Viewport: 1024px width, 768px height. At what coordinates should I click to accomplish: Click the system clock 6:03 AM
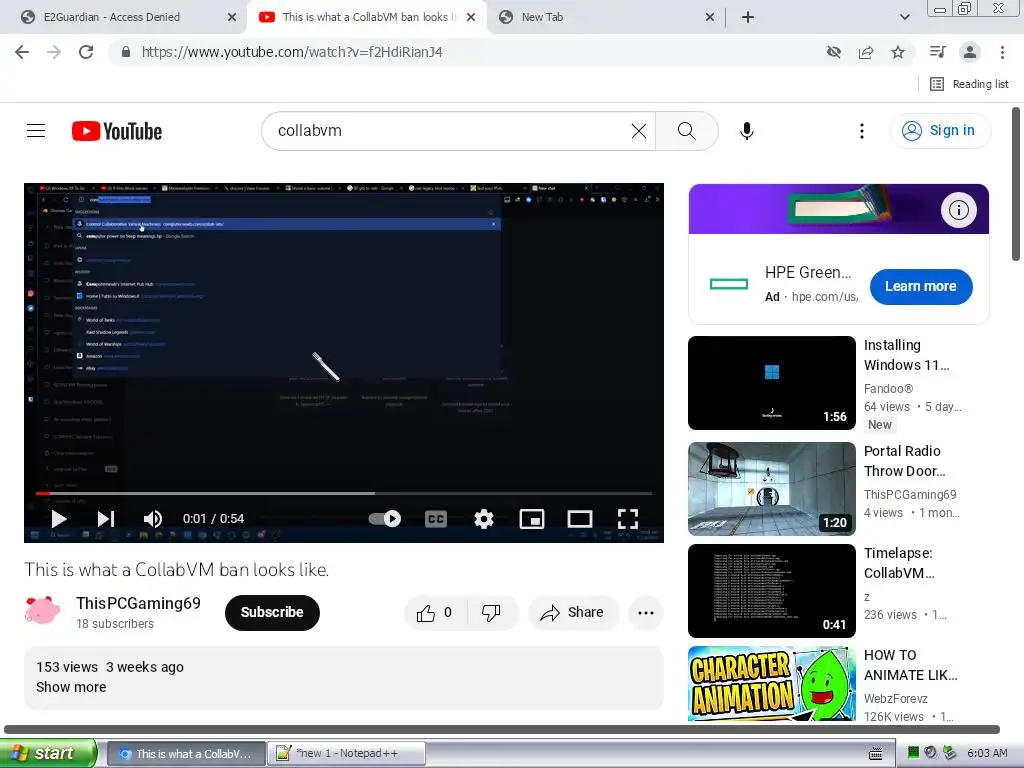click(987, 754)
